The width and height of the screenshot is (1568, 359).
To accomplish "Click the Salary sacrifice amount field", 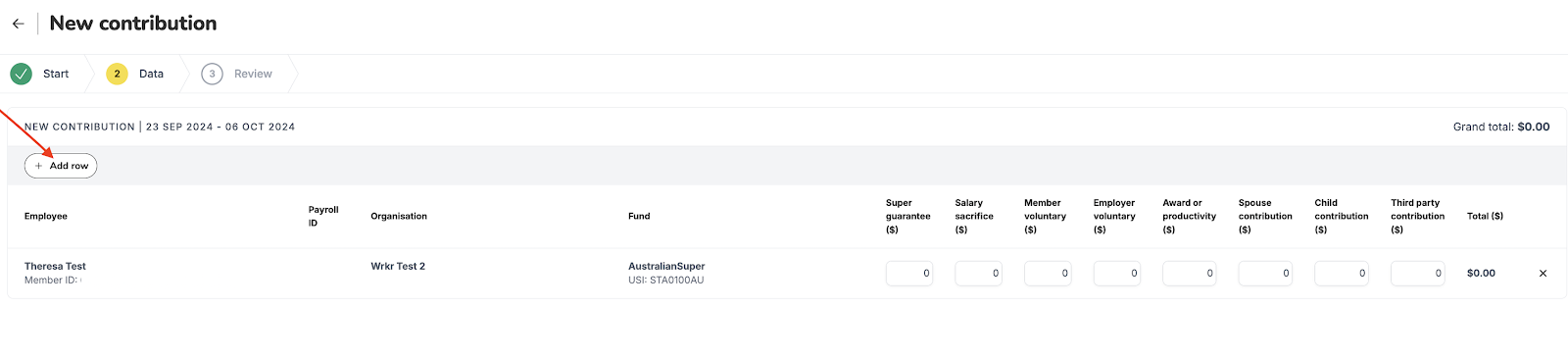I will (978, 273).
